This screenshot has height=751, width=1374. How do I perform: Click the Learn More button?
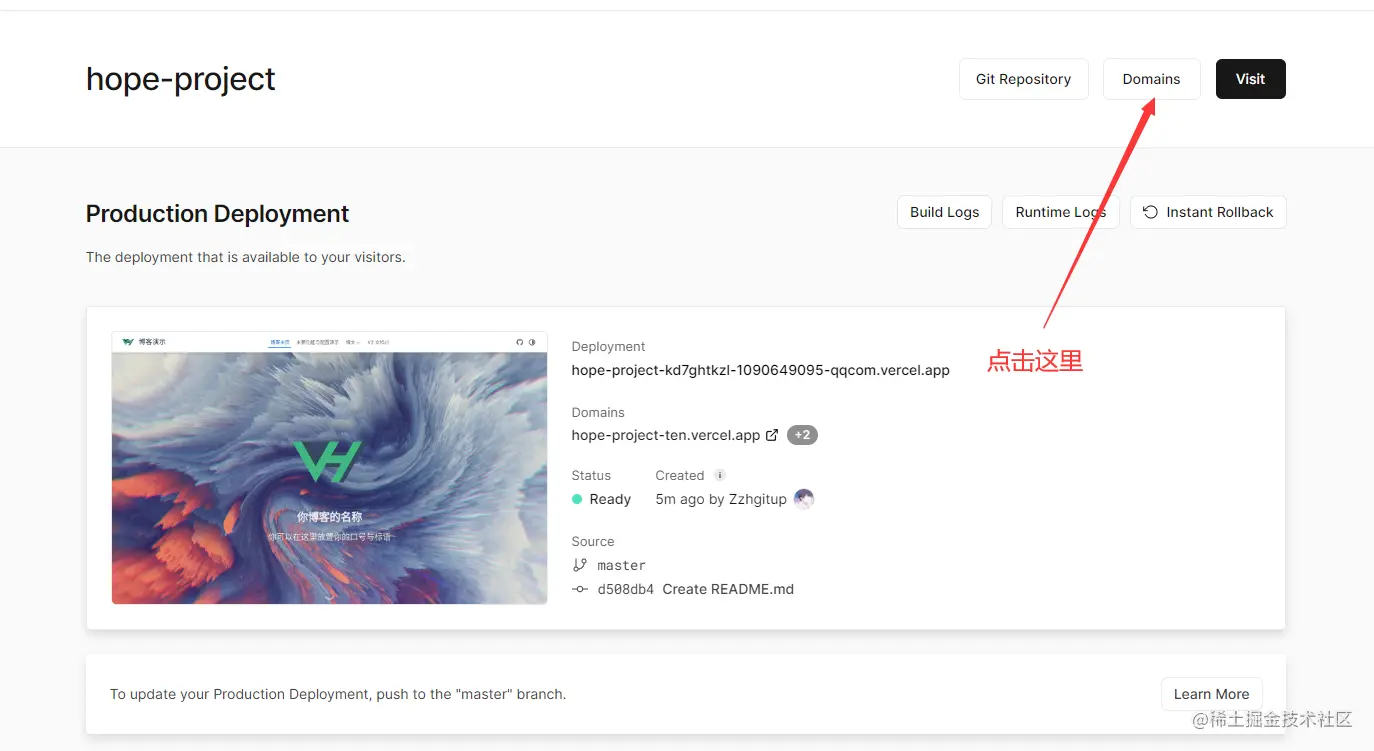pyautogui.click(x=1211, y=694)
